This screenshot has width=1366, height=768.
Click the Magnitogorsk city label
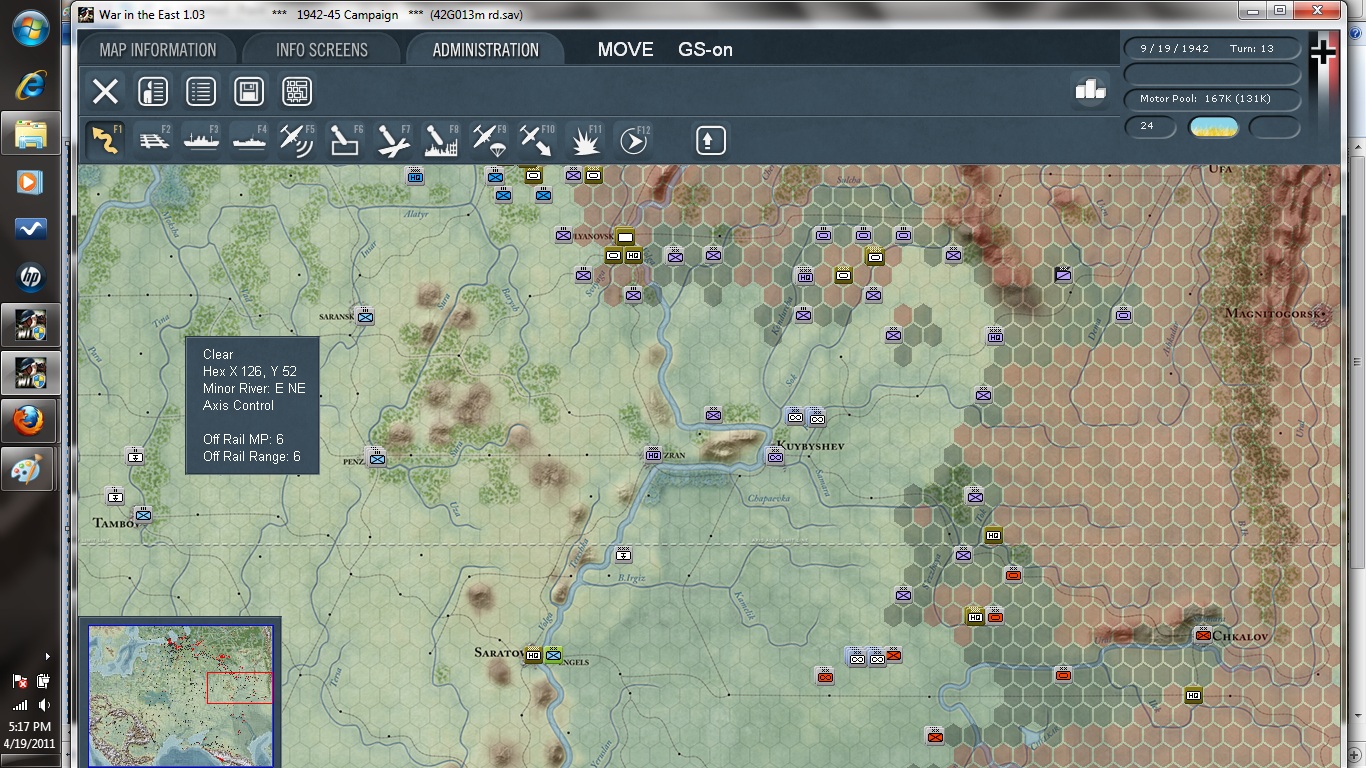click(x=1274, y=313)
